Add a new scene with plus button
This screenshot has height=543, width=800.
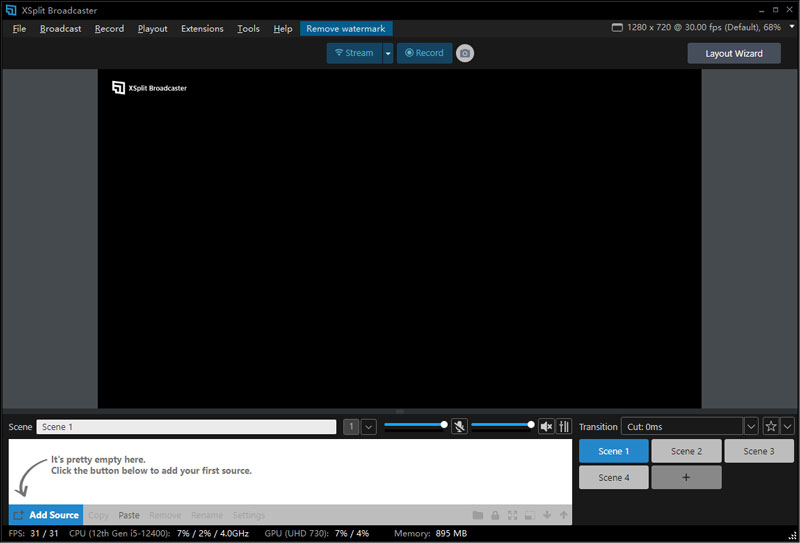click(686, 477)
